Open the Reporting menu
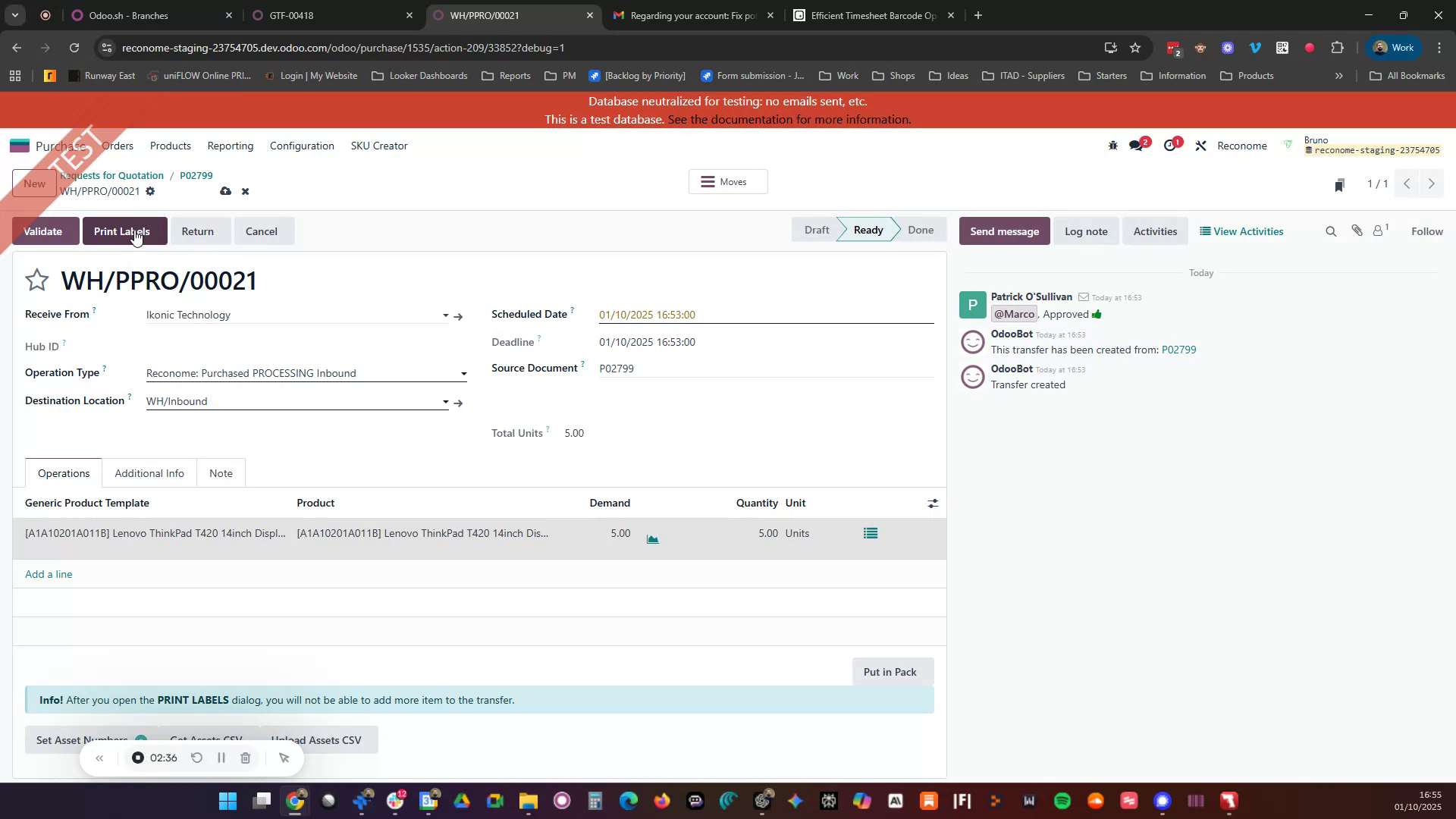Screen dimensions: 1456x819 pyautogui.click(x=230, y=146)
